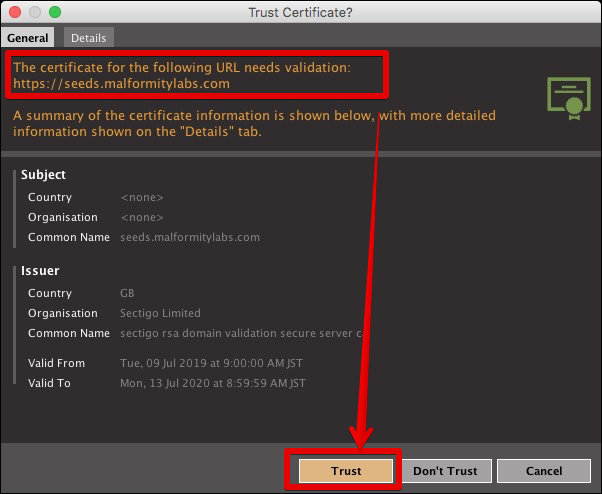The height and width of the screenshot is (494, 602).
Task: Click the Valid From date value
Action: pos(211,363)
